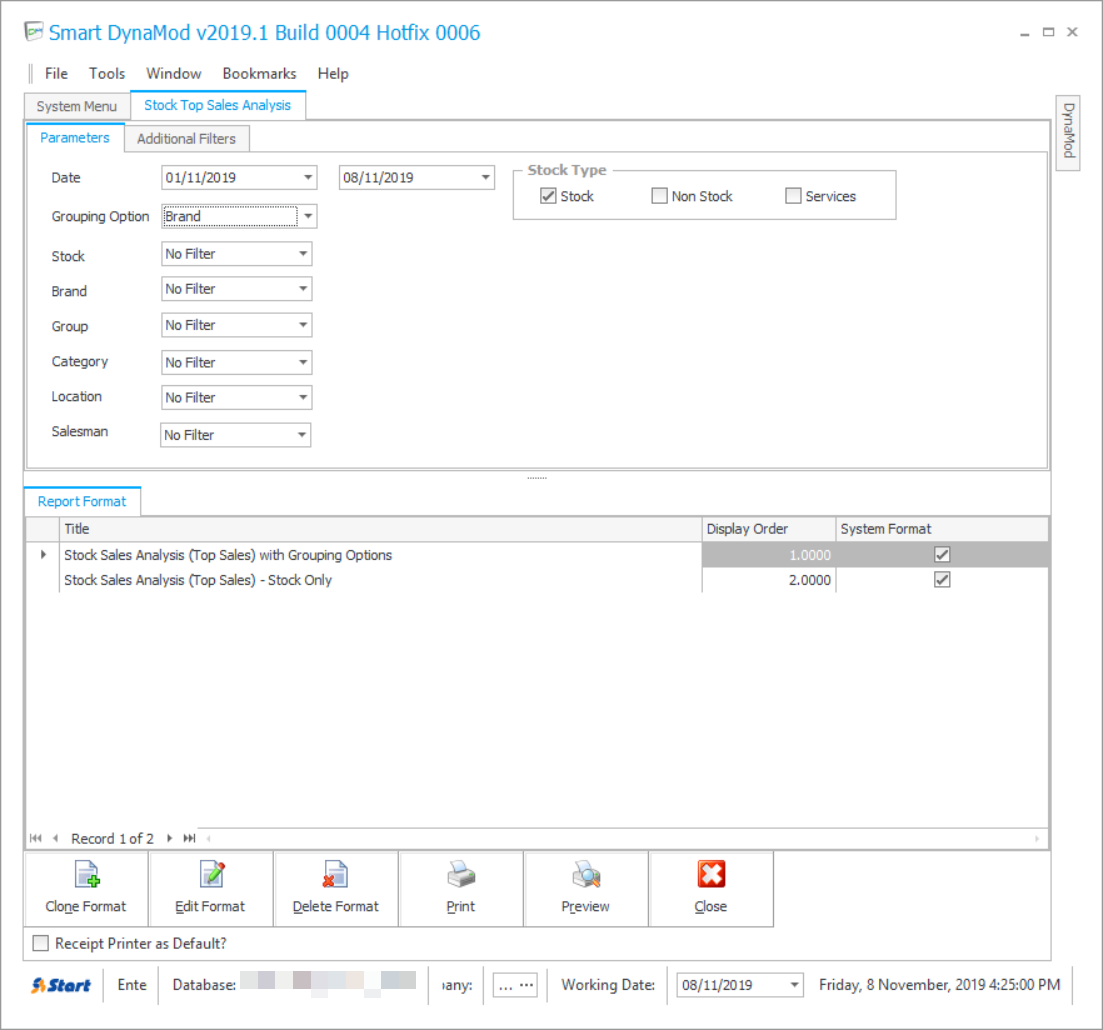Screen dimensions: 1103x1030
Task: Open the Location filter dropdown
Action: click(303, 398)
